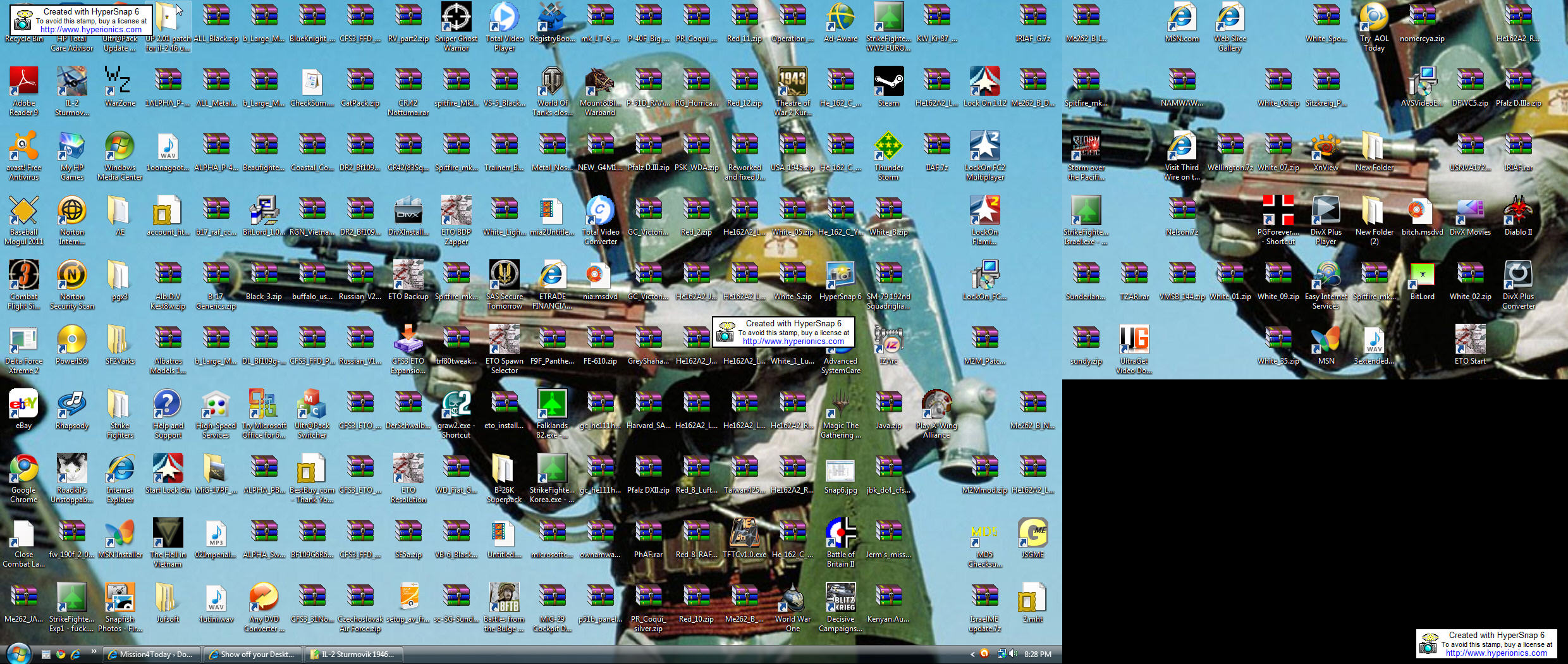Select the SAS Secure Tomorrow icon
Viewport: 1568px width, 664px height.
pos(505,285)
